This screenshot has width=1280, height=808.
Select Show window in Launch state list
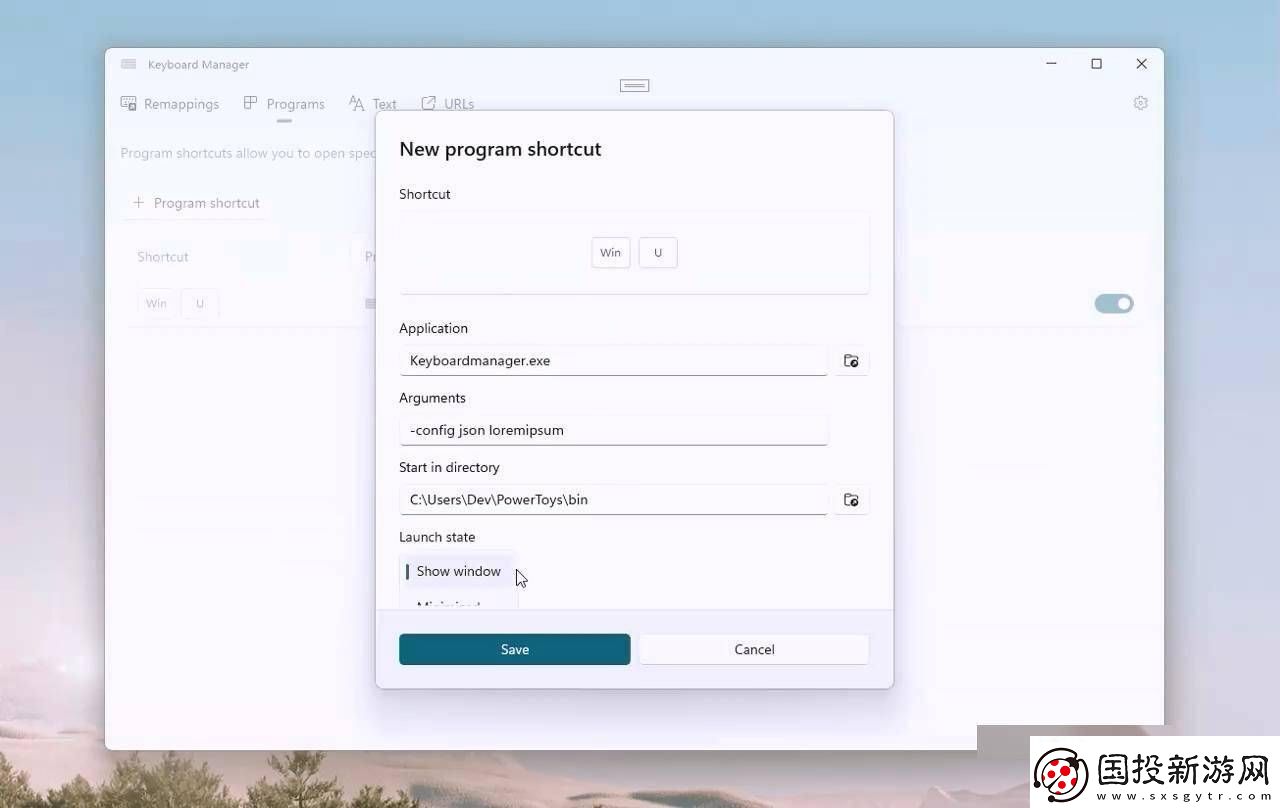458,572
